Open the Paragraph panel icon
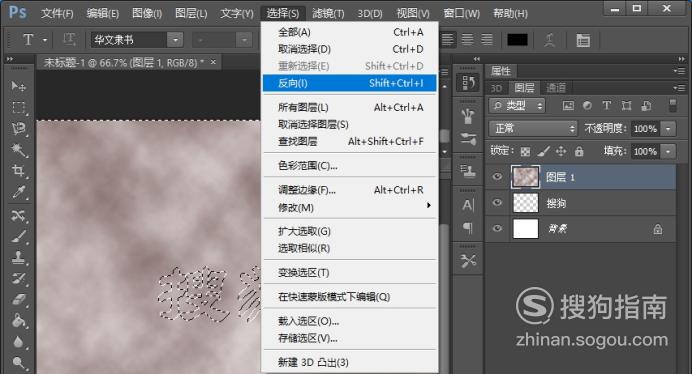Screen dimensions: 692x374 coord(468,228)
